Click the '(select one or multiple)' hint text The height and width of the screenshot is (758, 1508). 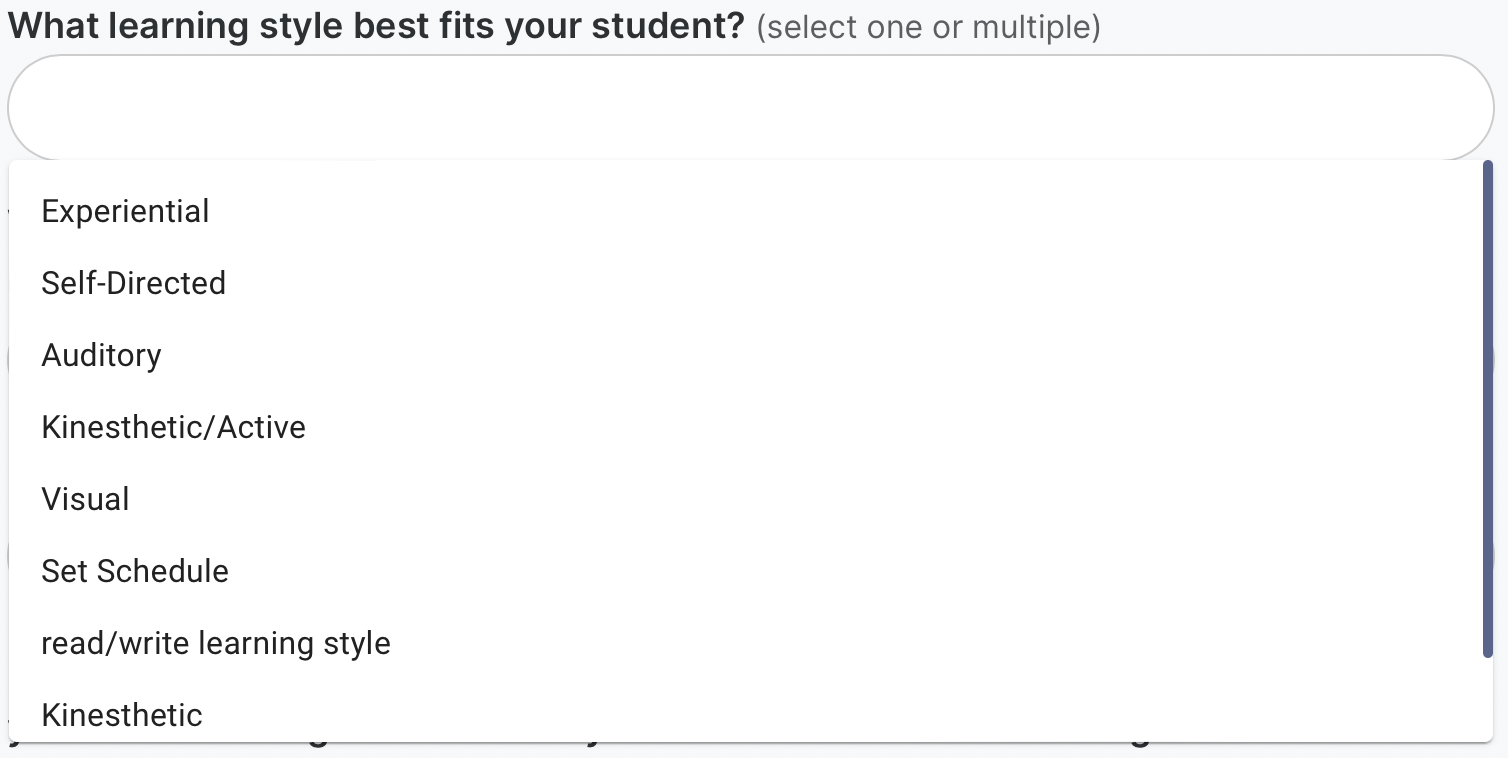coord(928,27)
